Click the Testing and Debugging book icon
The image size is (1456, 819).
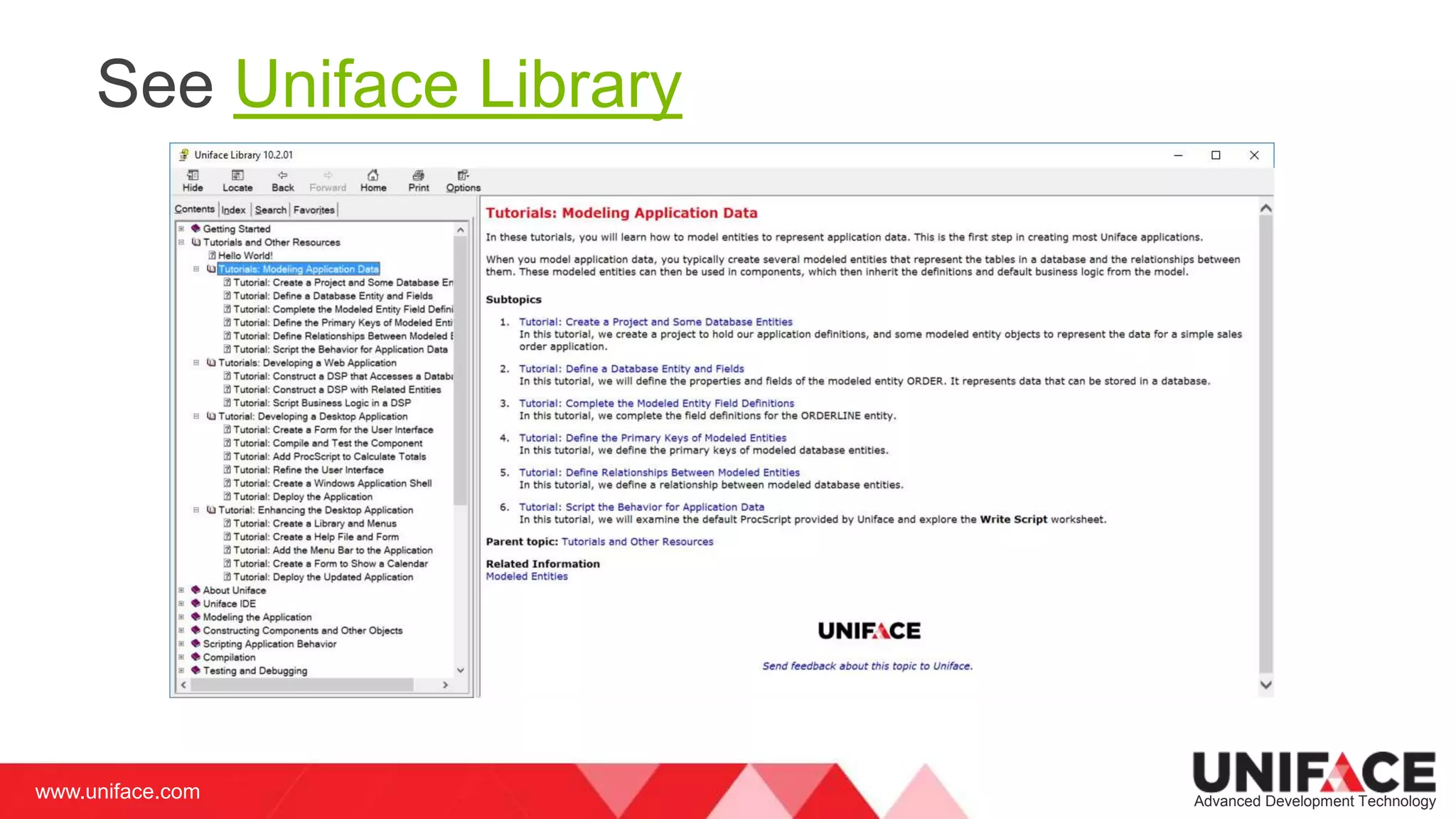point(196,670)
